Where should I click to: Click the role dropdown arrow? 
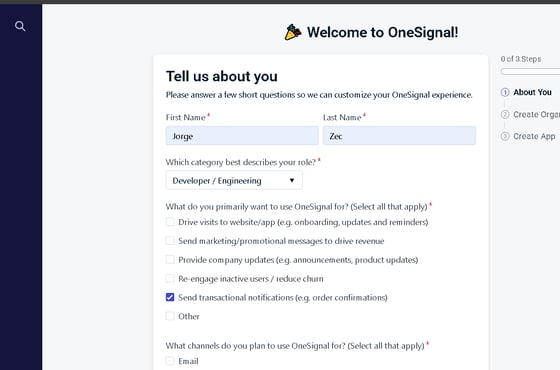pyautogui.click(x=292, y=180)
